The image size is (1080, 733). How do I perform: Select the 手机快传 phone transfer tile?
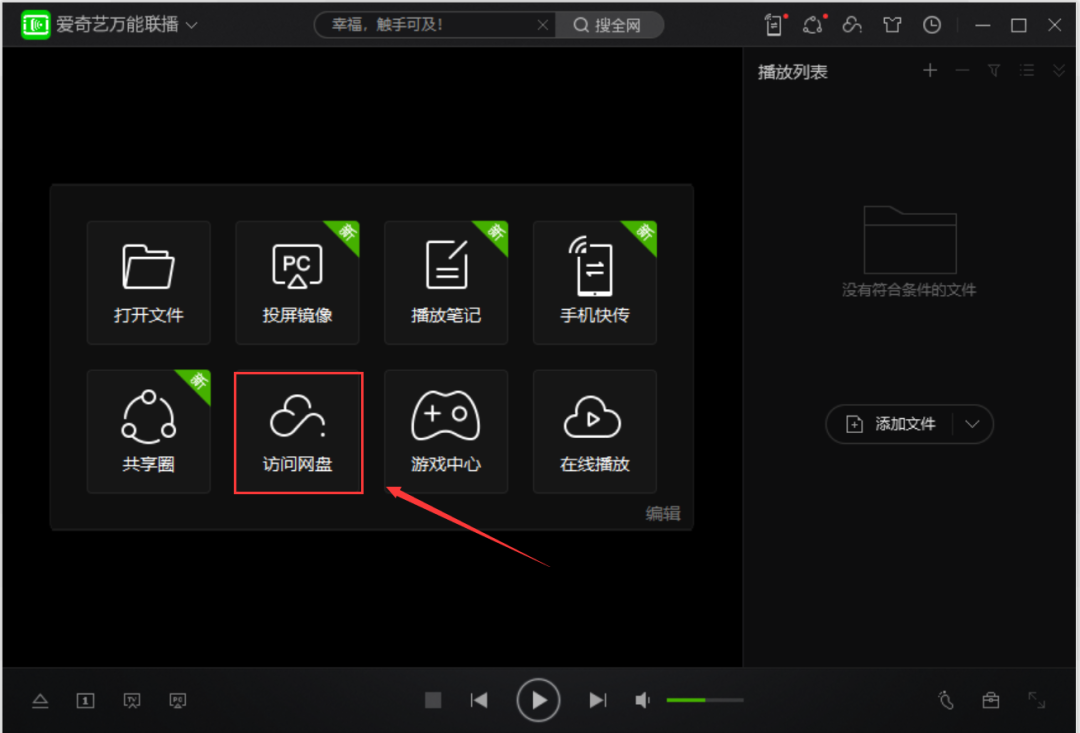pos(595,282)
